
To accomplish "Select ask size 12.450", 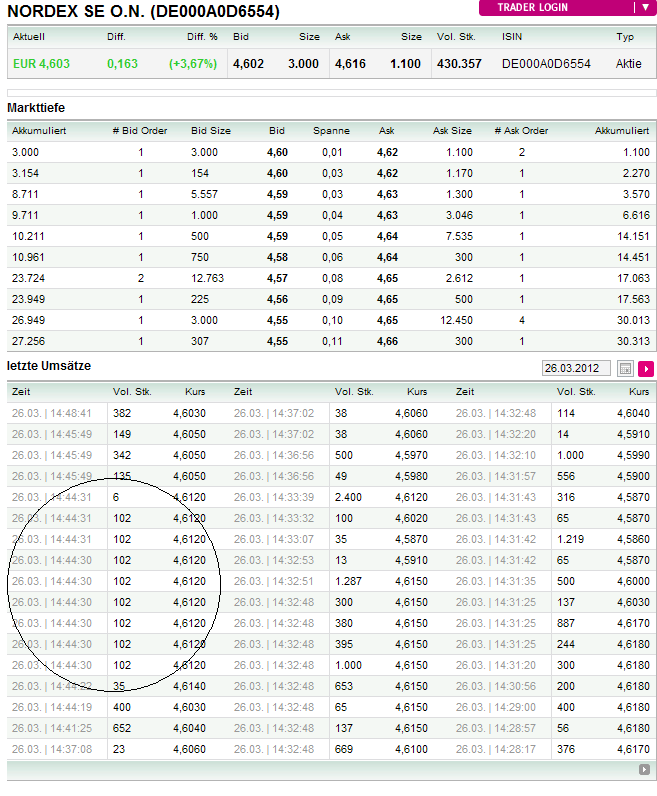I will click(x=456, y=321).
